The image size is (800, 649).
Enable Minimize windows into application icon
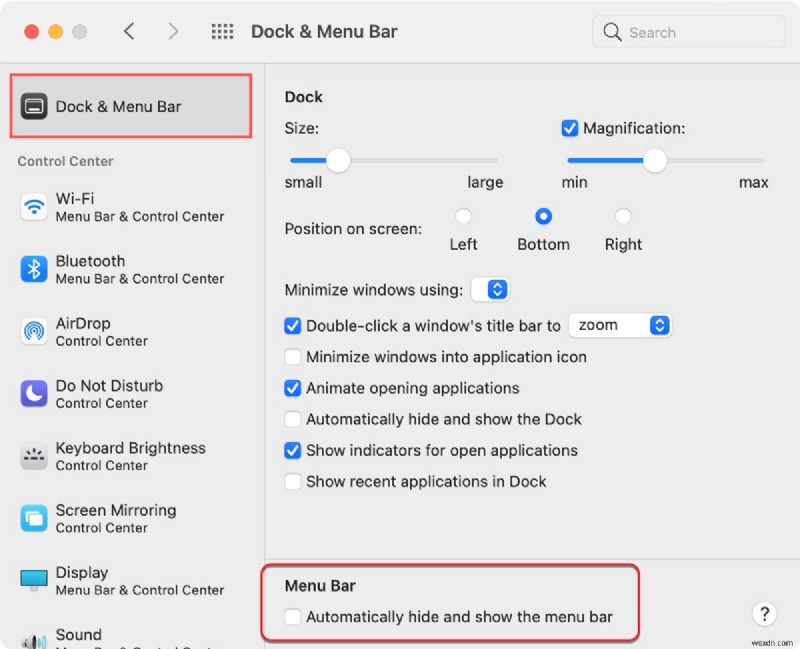click(x=292, y=357)
